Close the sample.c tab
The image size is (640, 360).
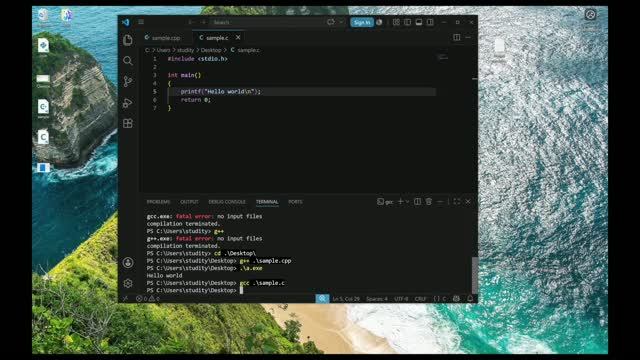click(238, 38)
